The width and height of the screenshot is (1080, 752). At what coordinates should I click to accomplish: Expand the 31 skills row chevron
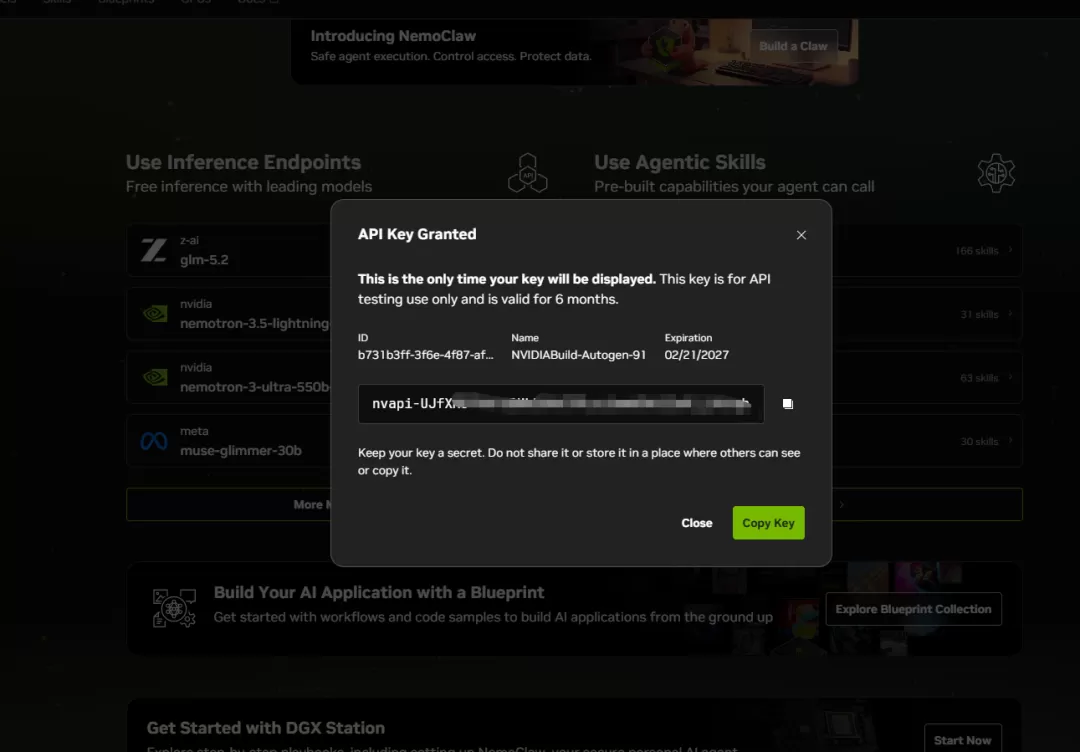tap(1010, 313)
